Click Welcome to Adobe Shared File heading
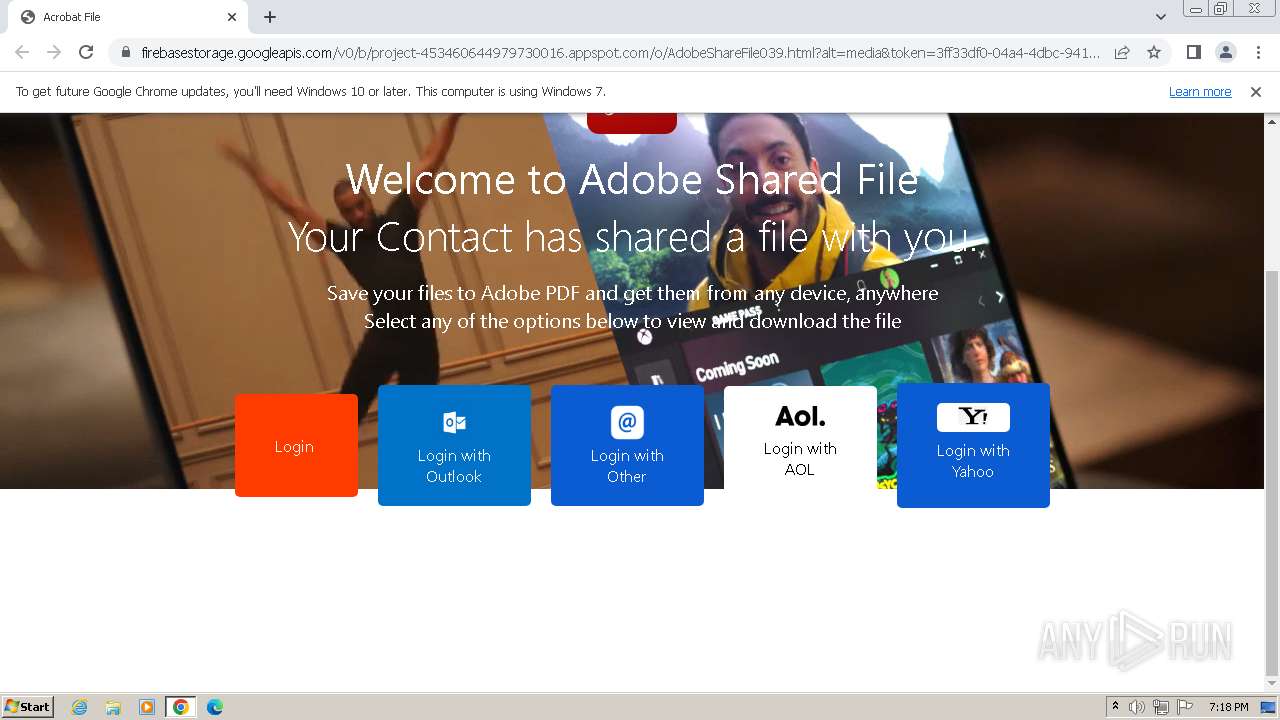Viewport: 1280px width, 720px height. click(x=632, y=180)
